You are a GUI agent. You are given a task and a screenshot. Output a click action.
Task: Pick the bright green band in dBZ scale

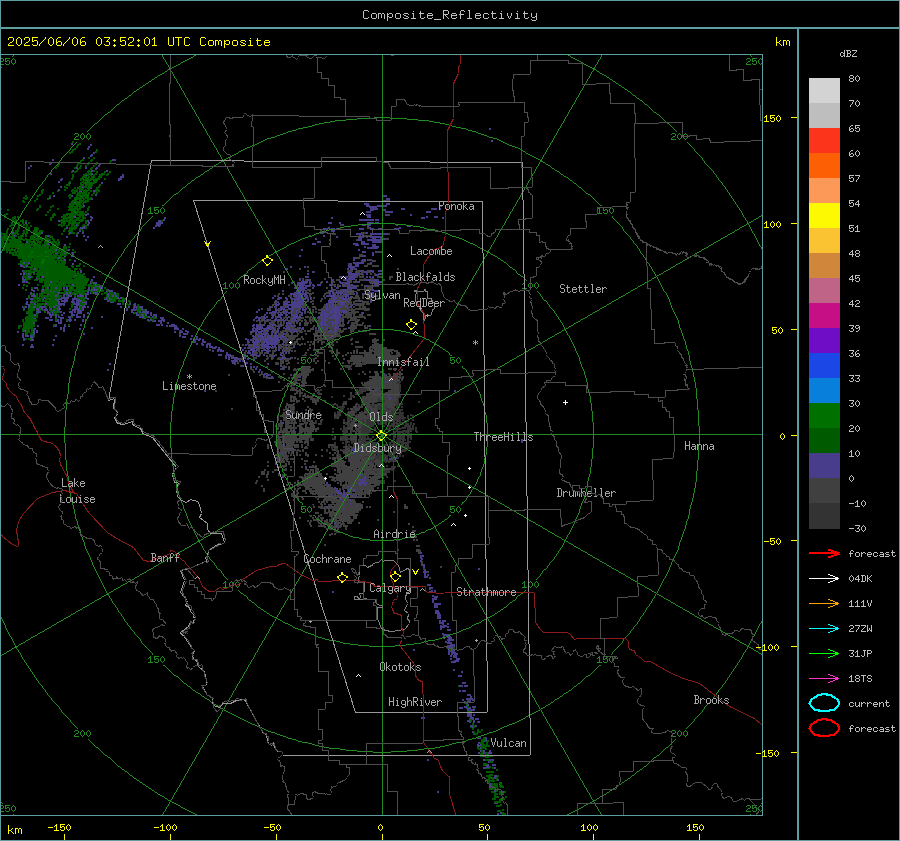(824, 415)
